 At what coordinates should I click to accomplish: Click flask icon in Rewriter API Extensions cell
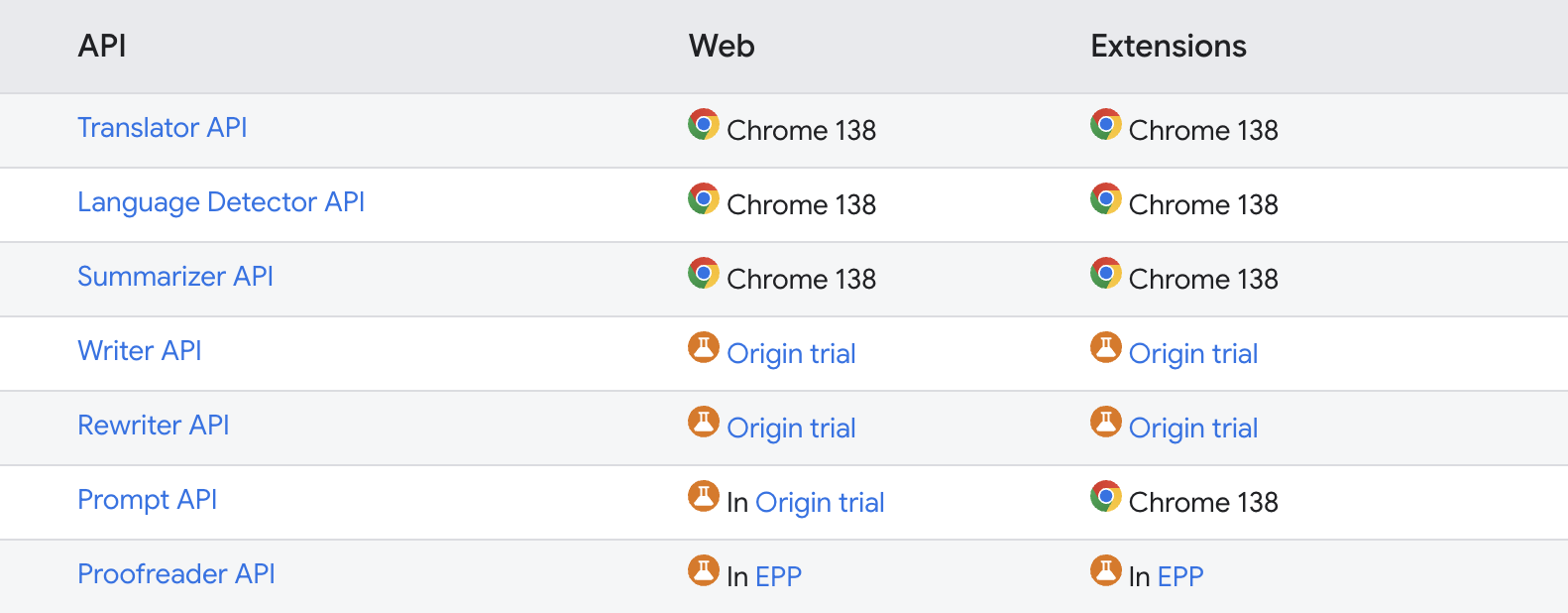click(1106, 422)
